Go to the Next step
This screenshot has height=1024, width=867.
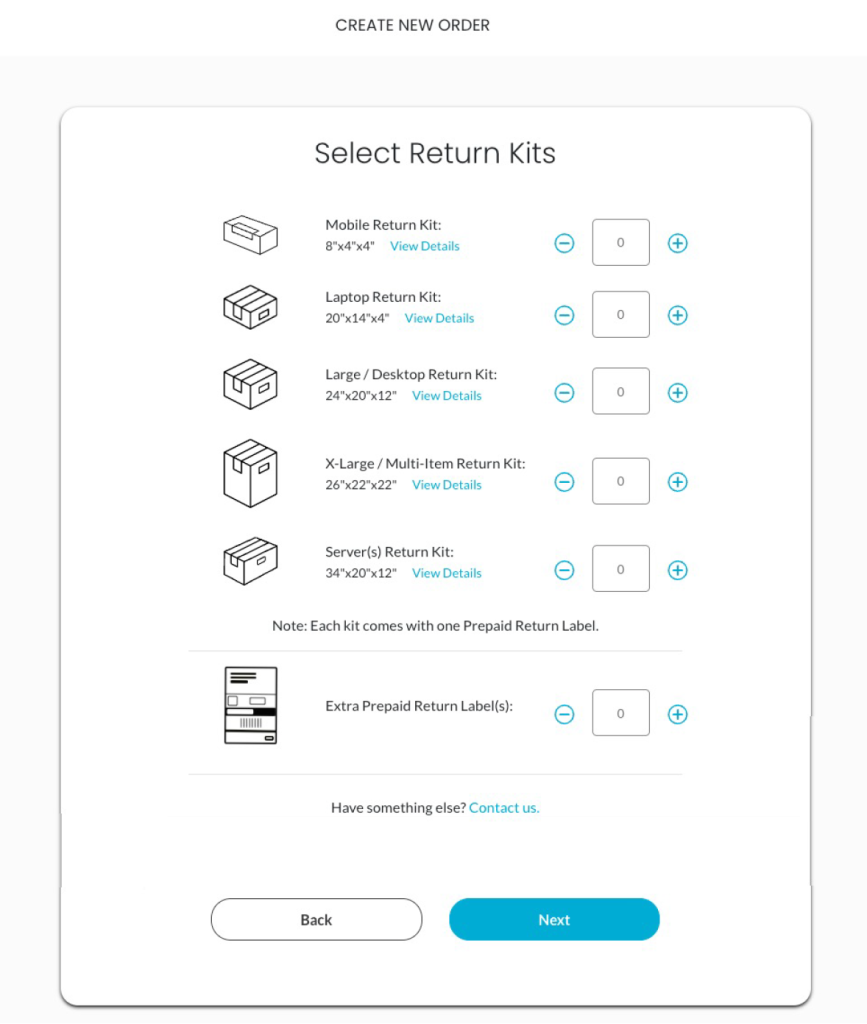(554, 920)
